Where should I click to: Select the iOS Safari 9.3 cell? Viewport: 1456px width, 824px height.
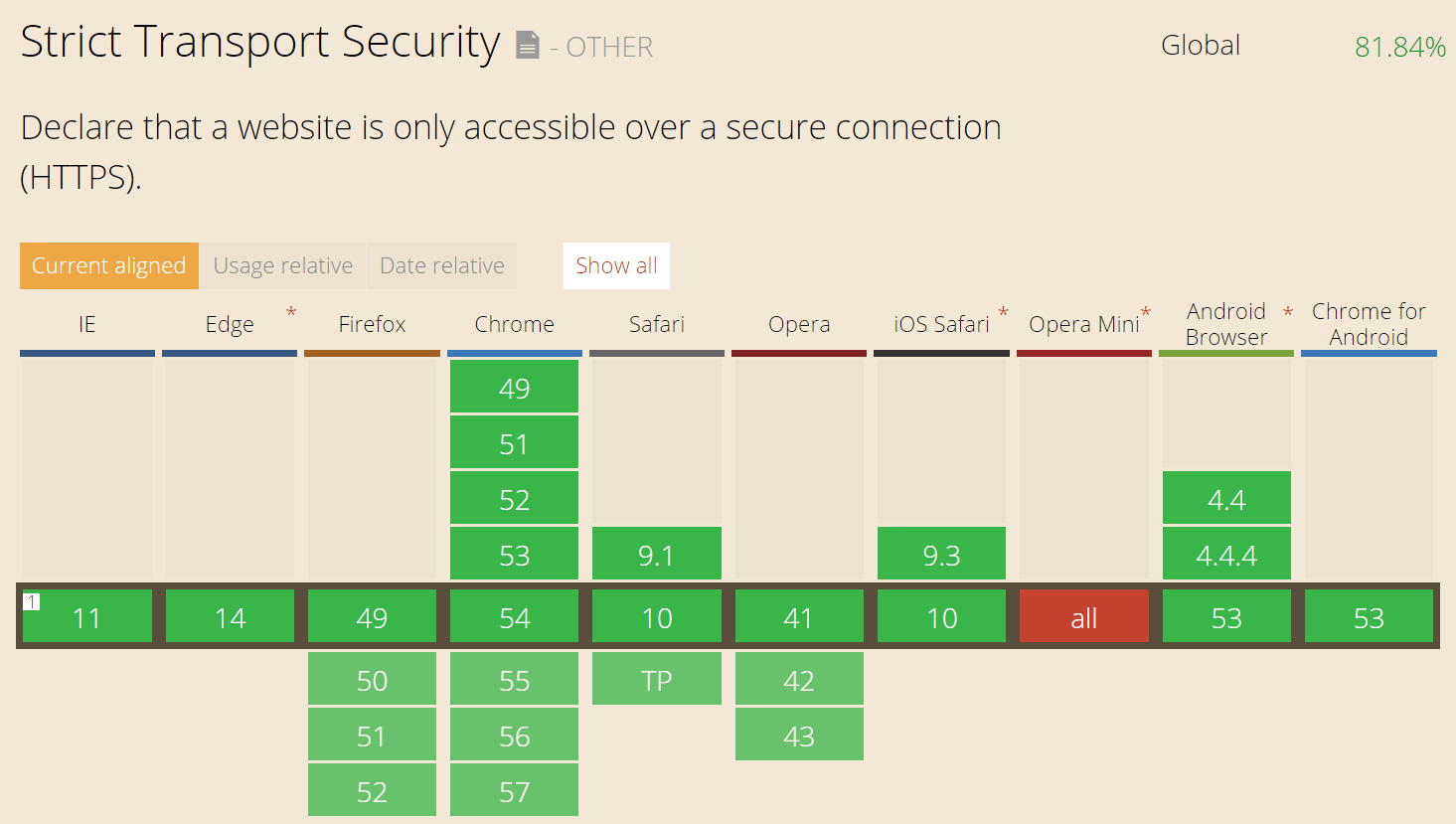click(940, 553)
